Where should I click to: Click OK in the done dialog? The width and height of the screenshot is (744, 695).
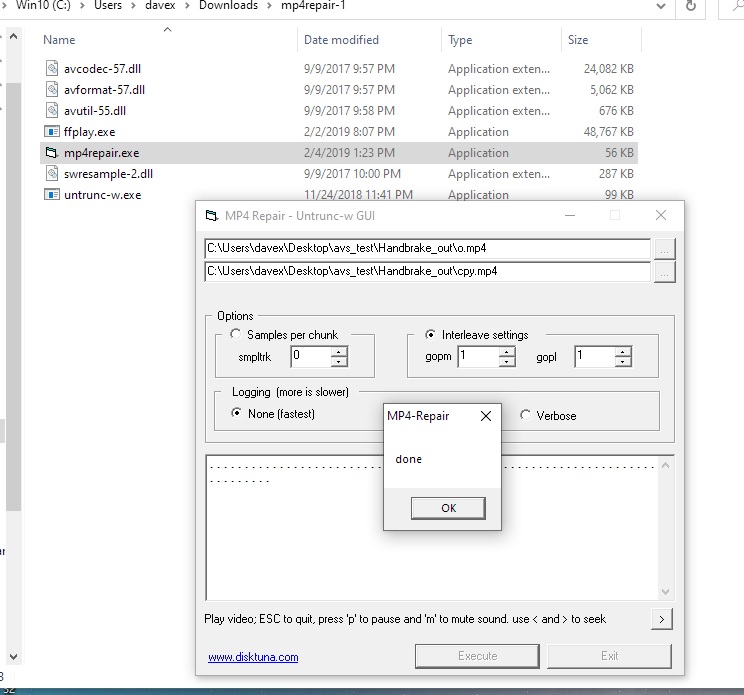pyautogui.click(x=448, y=508)
